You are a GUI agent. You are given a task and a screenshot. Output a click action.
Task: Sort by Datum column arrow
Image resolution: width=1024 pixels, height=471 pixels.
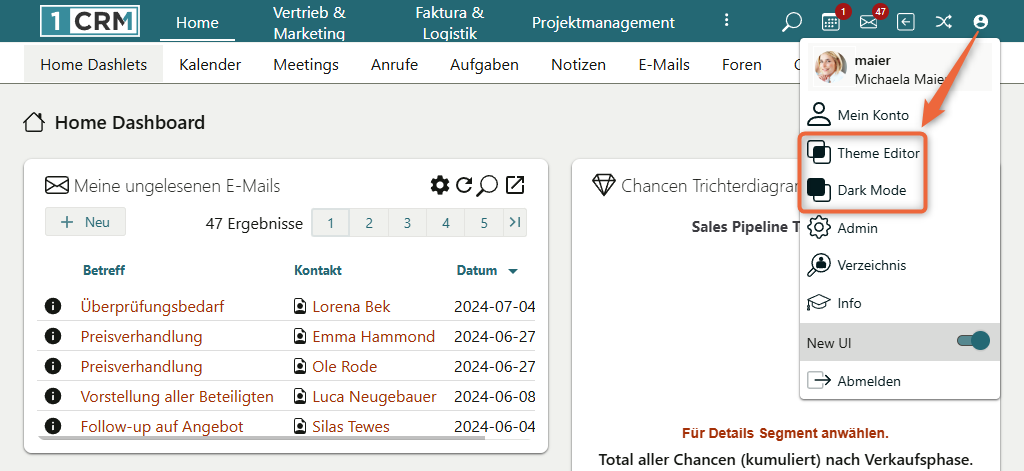tap(513, 271)
